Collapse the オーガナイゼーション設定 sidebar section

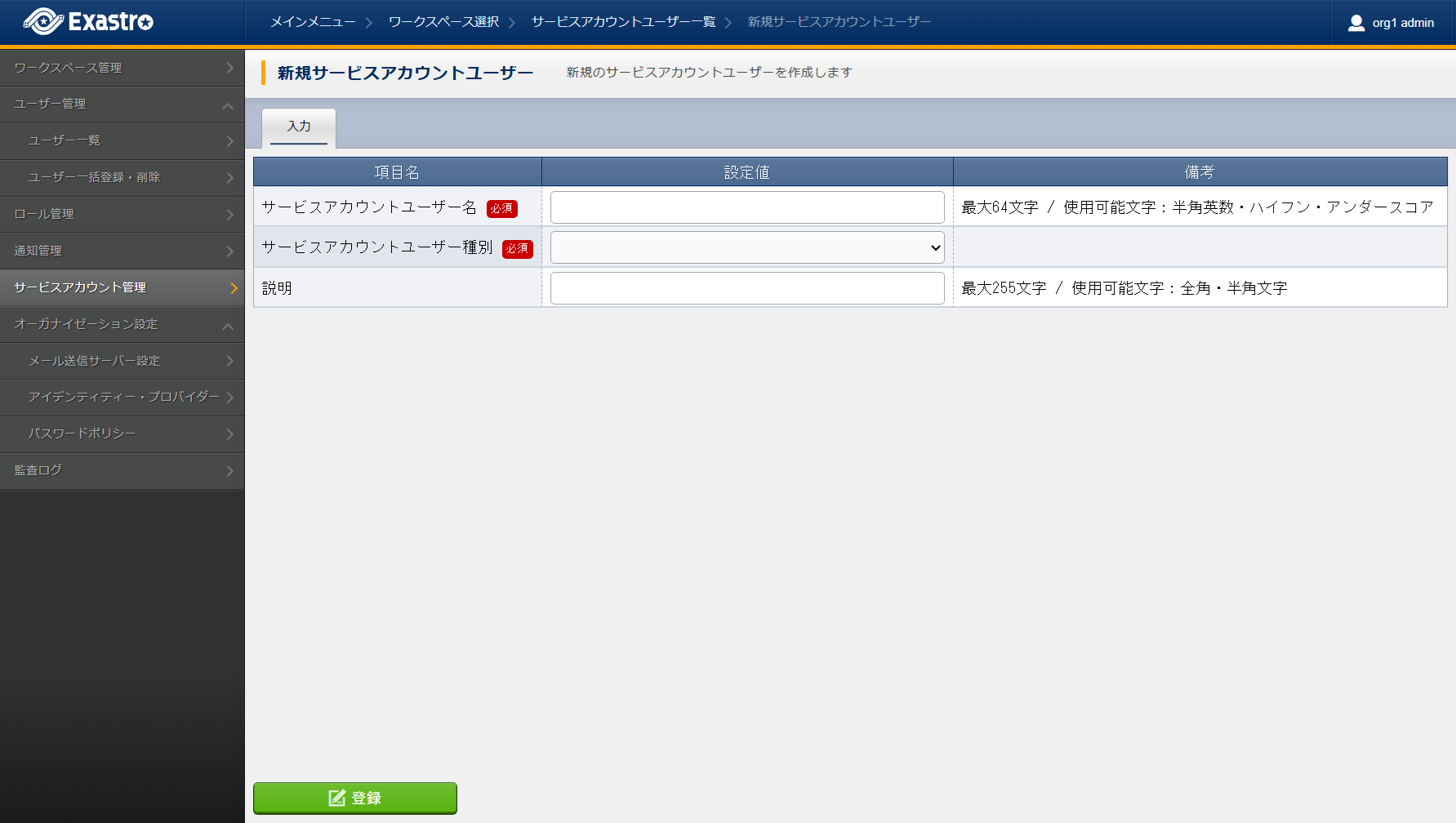(x=228, y=326)
